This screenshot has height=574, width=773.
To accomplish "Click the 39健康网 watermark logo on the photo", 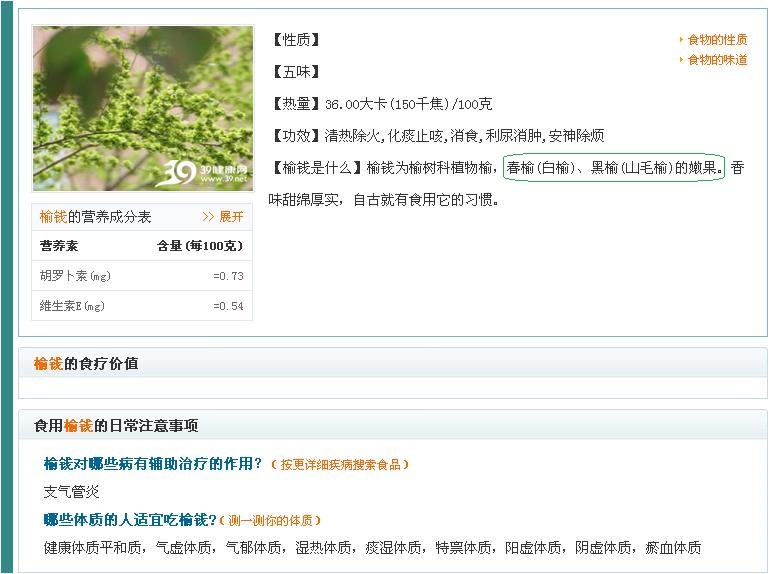I will tap(203, 173).
